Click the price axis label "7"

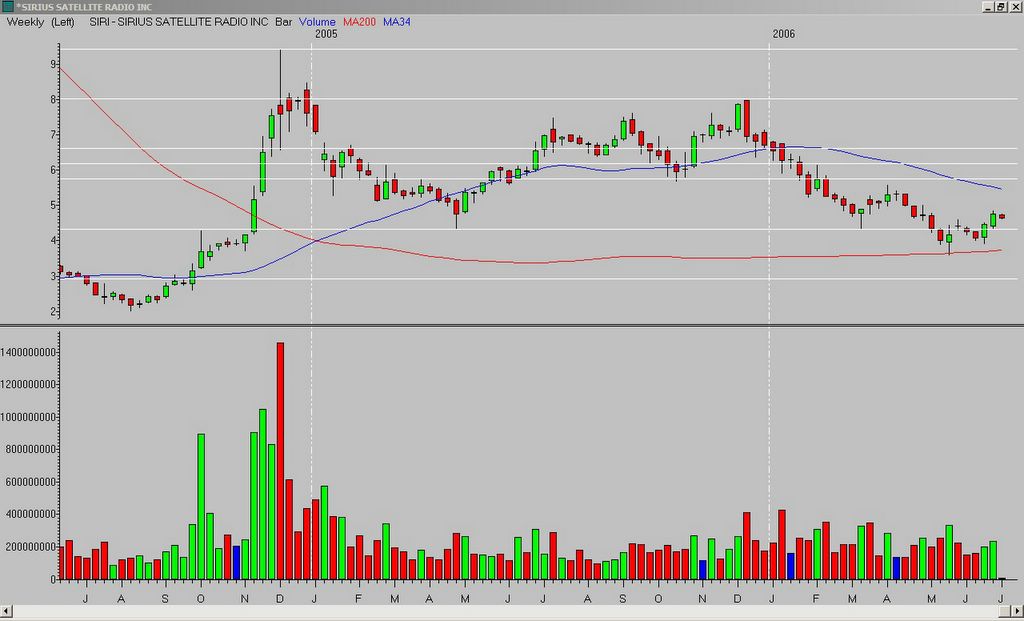coord(53,135)
